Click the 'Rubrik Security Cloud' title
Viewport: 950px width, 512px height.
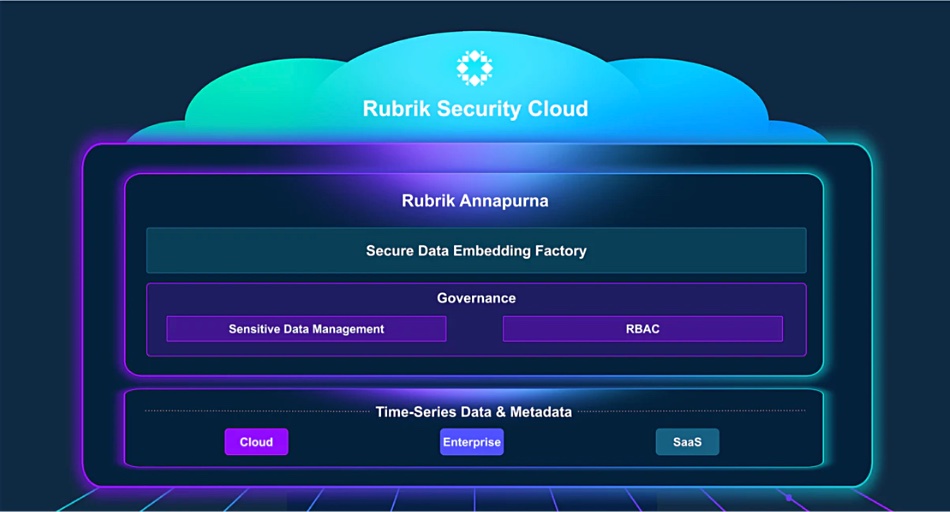pyautogui.click(x=475, y=108)
